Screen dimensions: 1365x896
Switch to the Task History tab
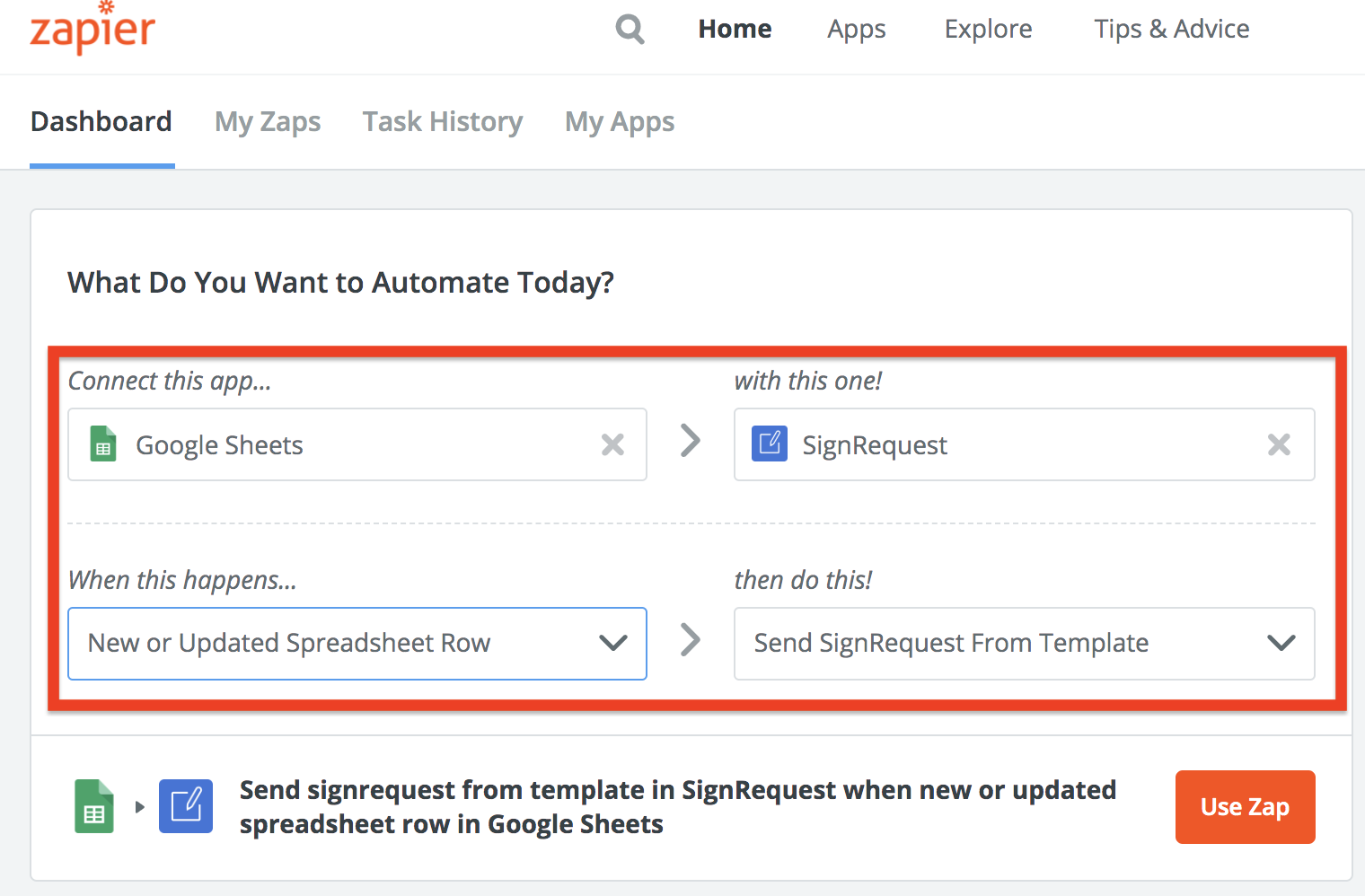(x=443, y=122)
